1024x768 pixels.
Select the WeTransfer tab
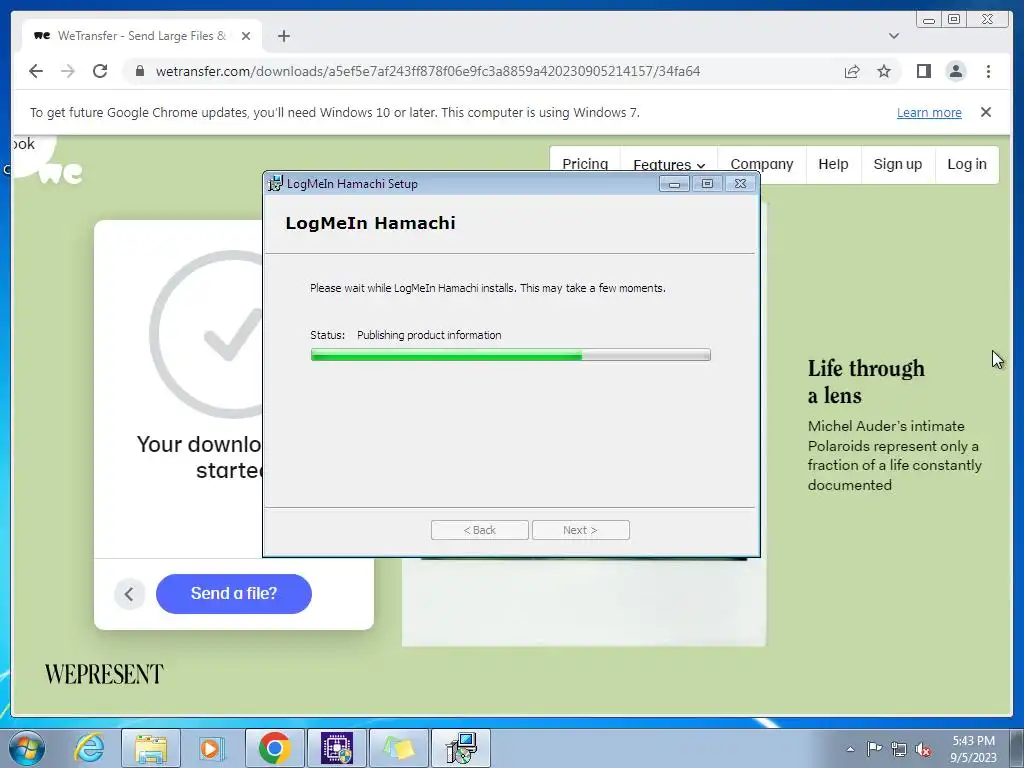pyautogui.click(x=142, y=36)
